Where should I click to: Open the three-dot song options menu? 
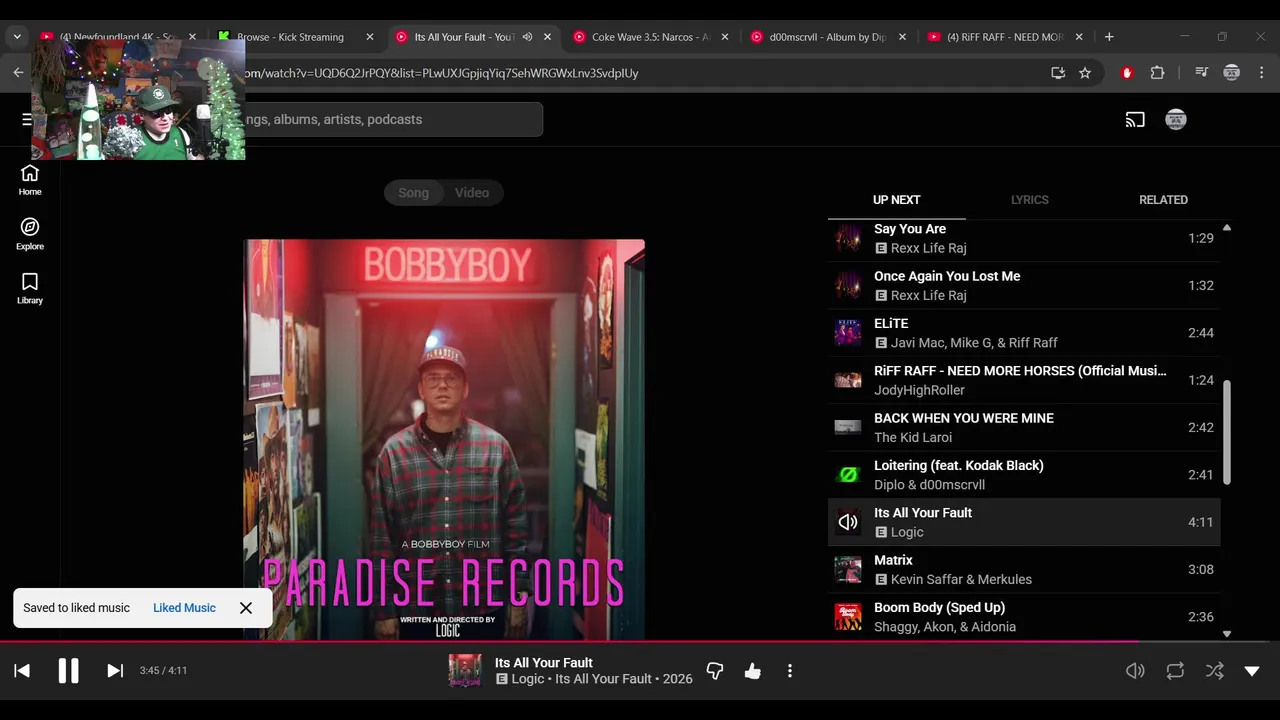pyautogui.click(x=790, y=671)
